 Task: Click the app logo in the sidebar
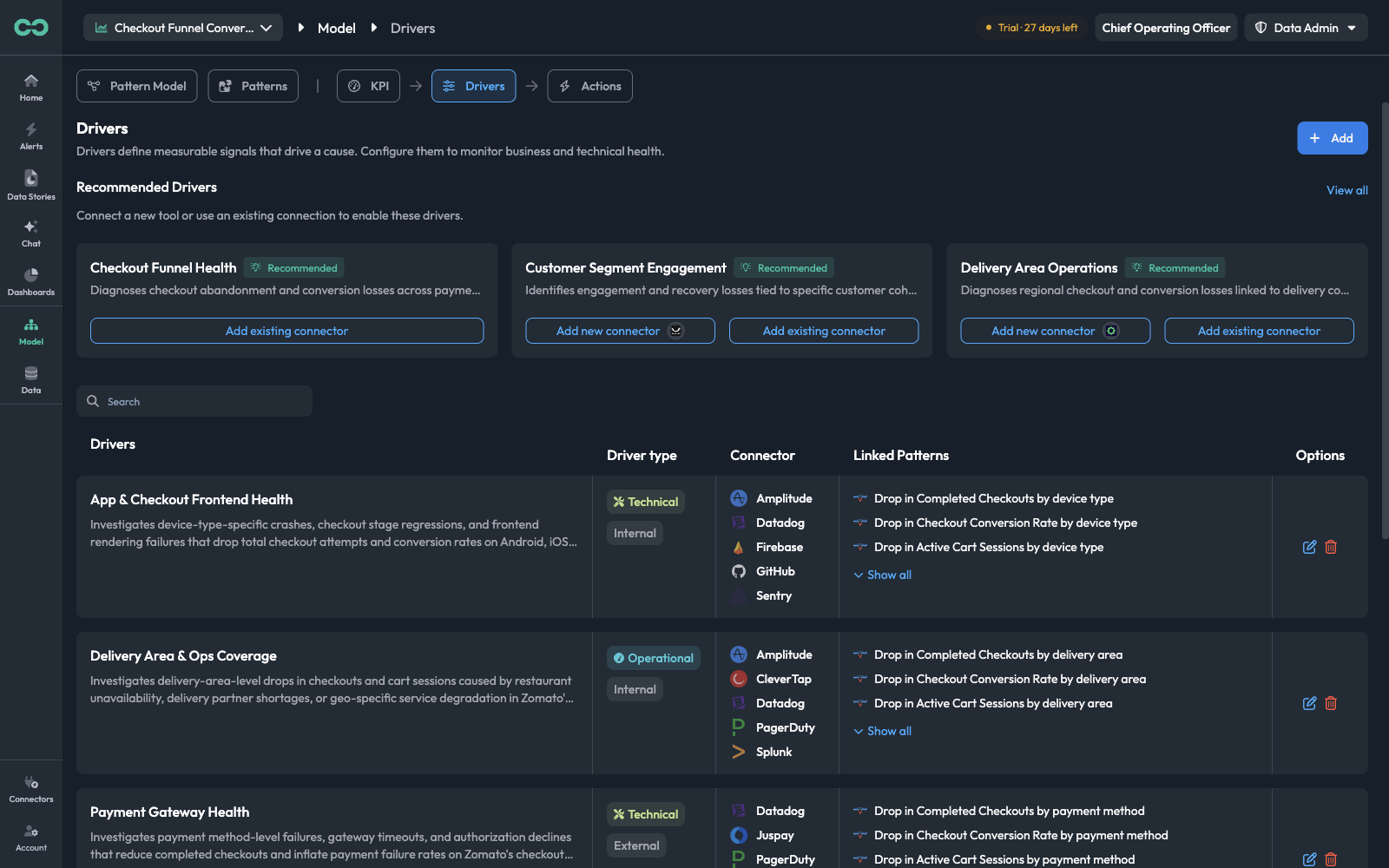point(31,28)
